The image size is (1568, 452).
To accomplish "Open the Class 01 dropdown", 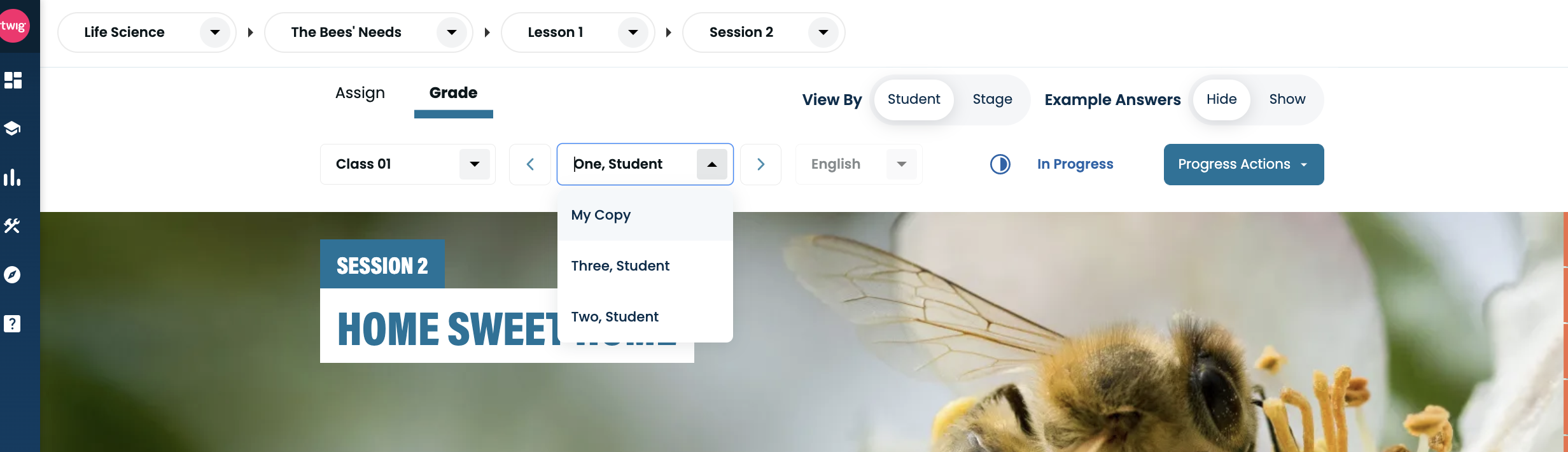I will click(407, 164).
